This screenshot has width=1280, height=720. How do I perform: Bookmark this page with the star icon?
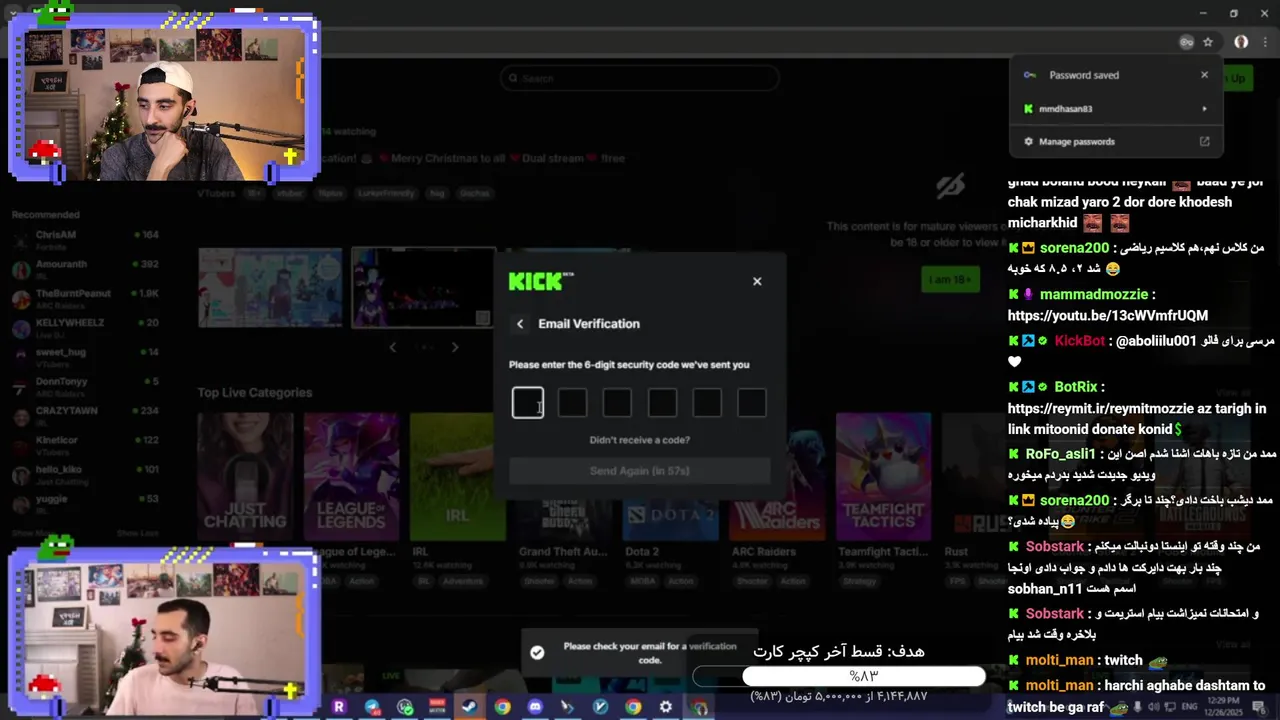(1208, 42)
